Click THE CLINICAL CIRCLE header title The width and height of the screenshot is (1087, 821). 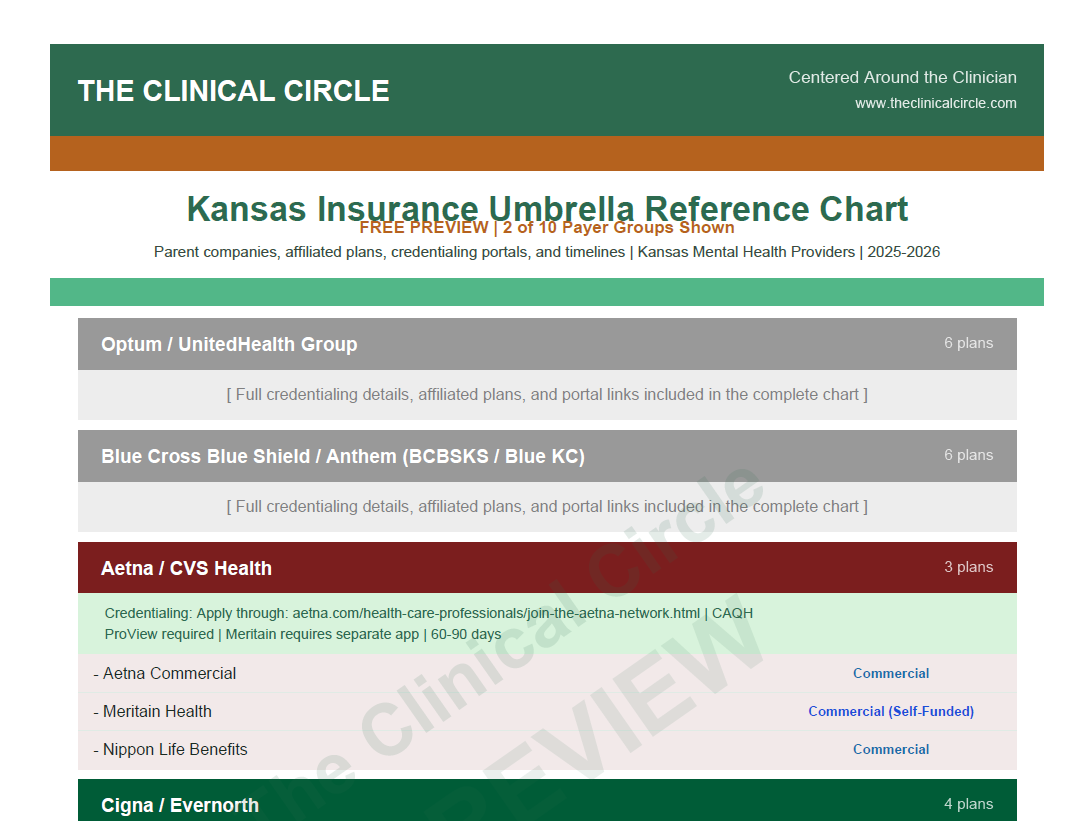234,91
